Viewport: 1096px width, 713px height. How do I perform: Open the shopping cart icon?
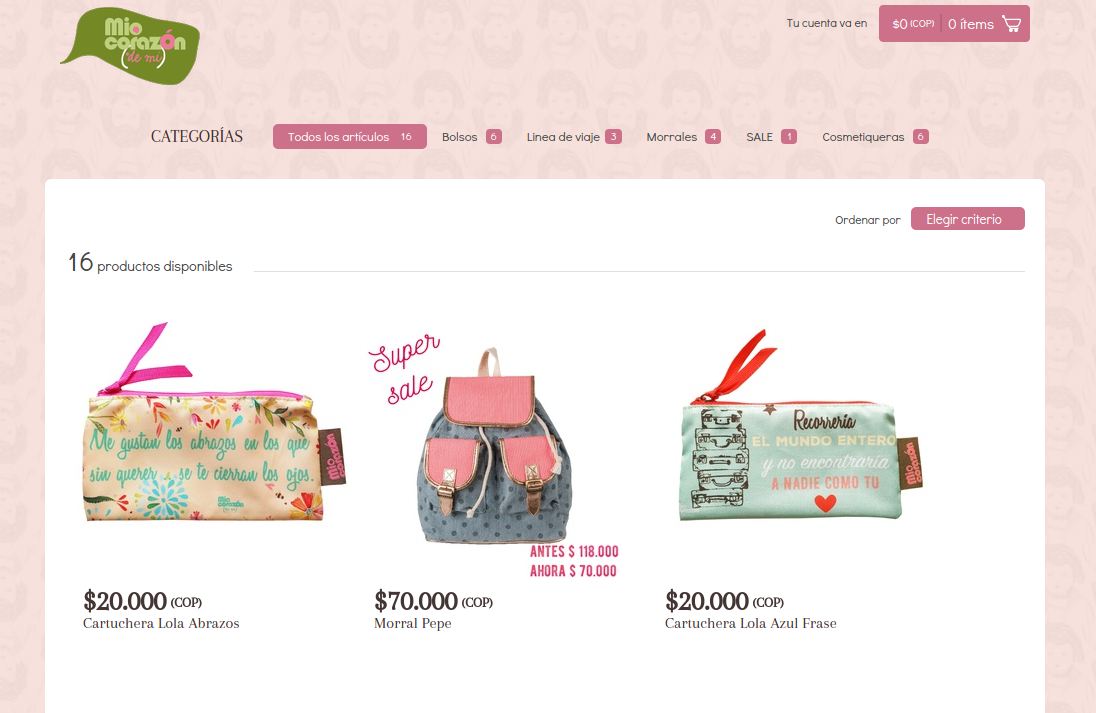pos(1011,24)
